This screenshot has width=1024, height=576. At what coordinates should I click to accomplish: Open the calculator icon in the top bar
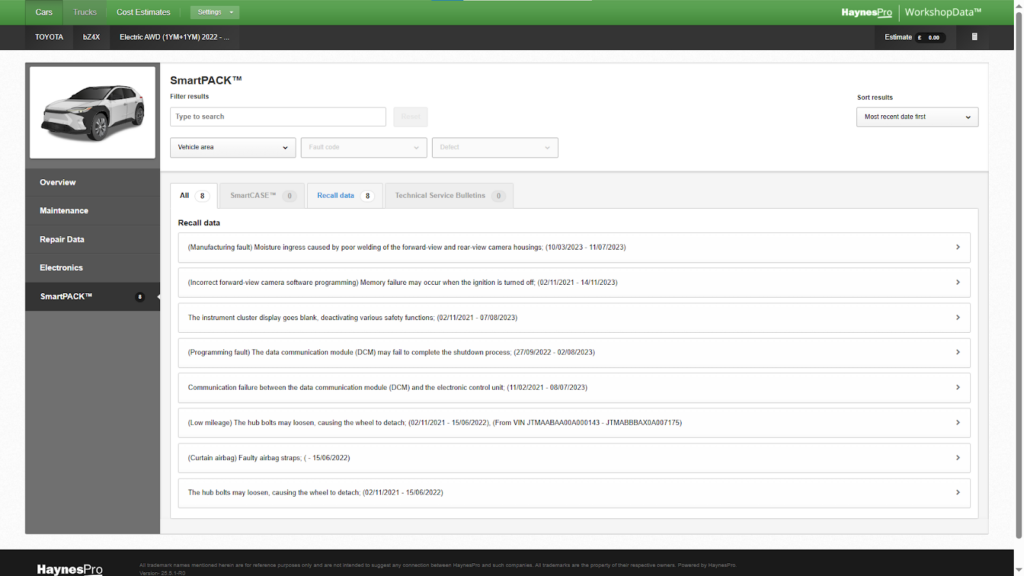pos(974,37)
